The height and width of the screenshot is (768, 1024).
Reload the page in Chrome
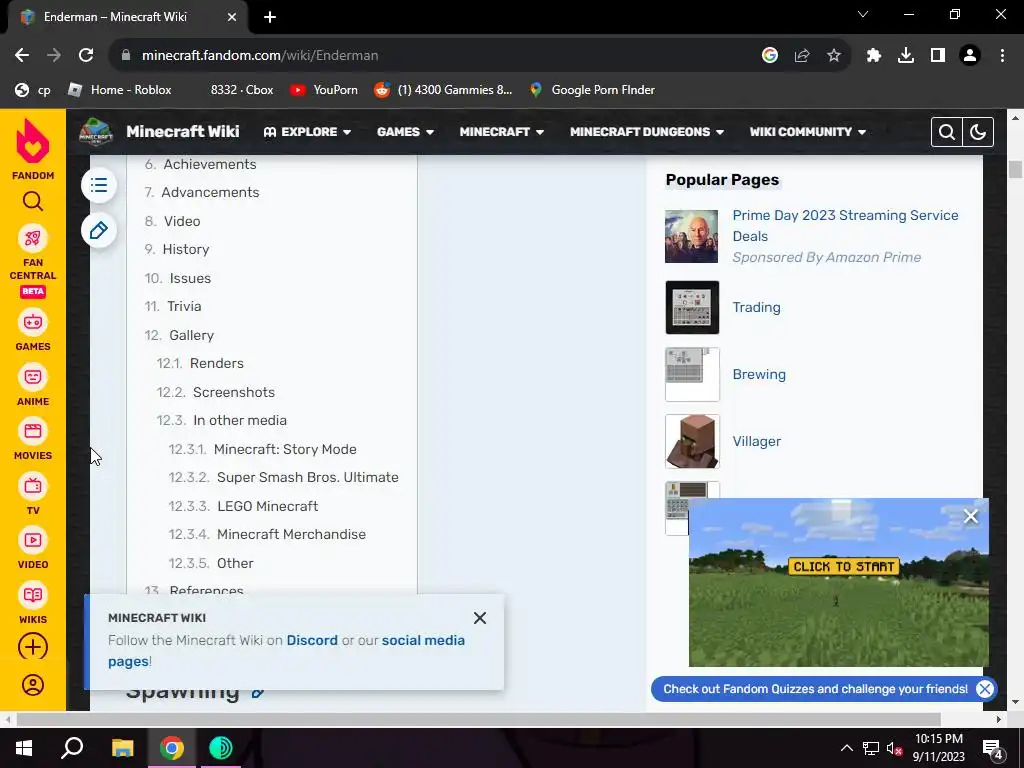[x=86, y=56]
